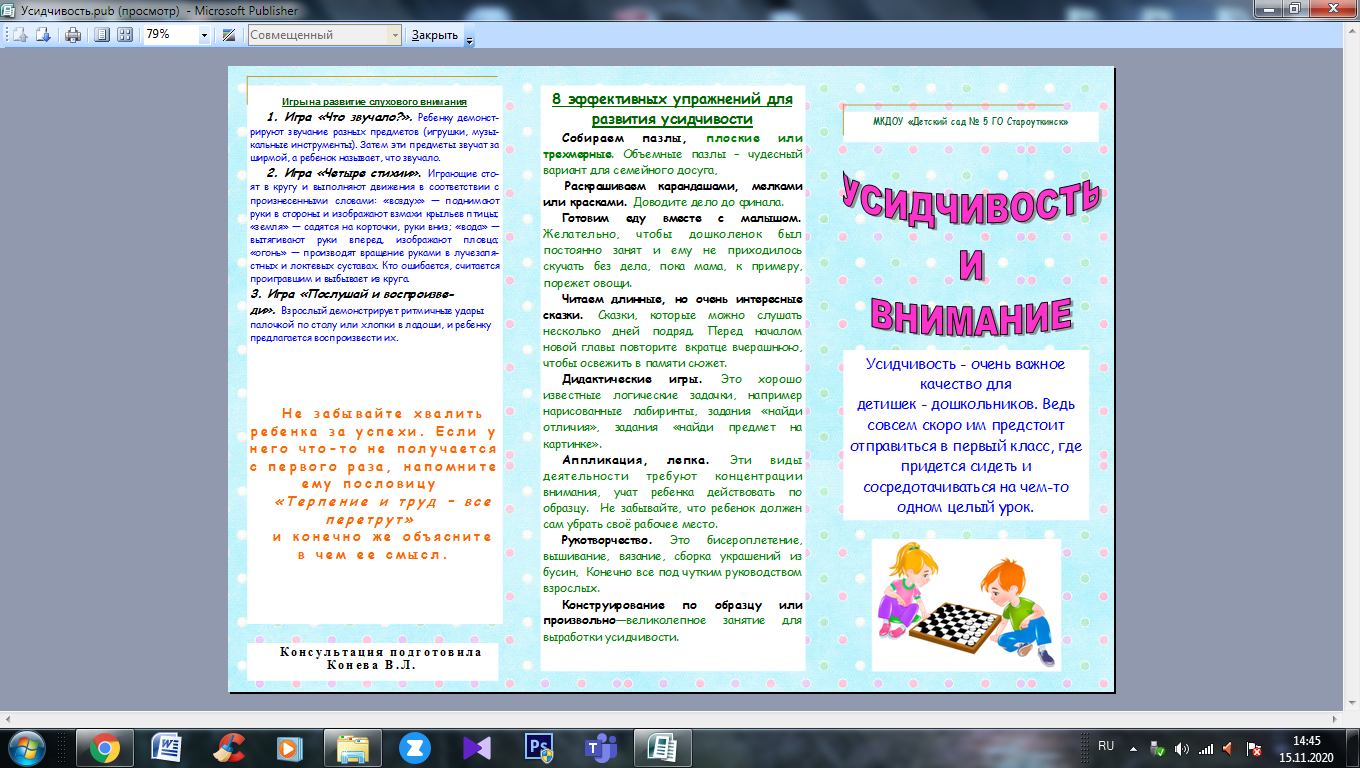Screen dimensions: 1360x768
Task: Click the Windows Start button
Action: tap(28, 747)
